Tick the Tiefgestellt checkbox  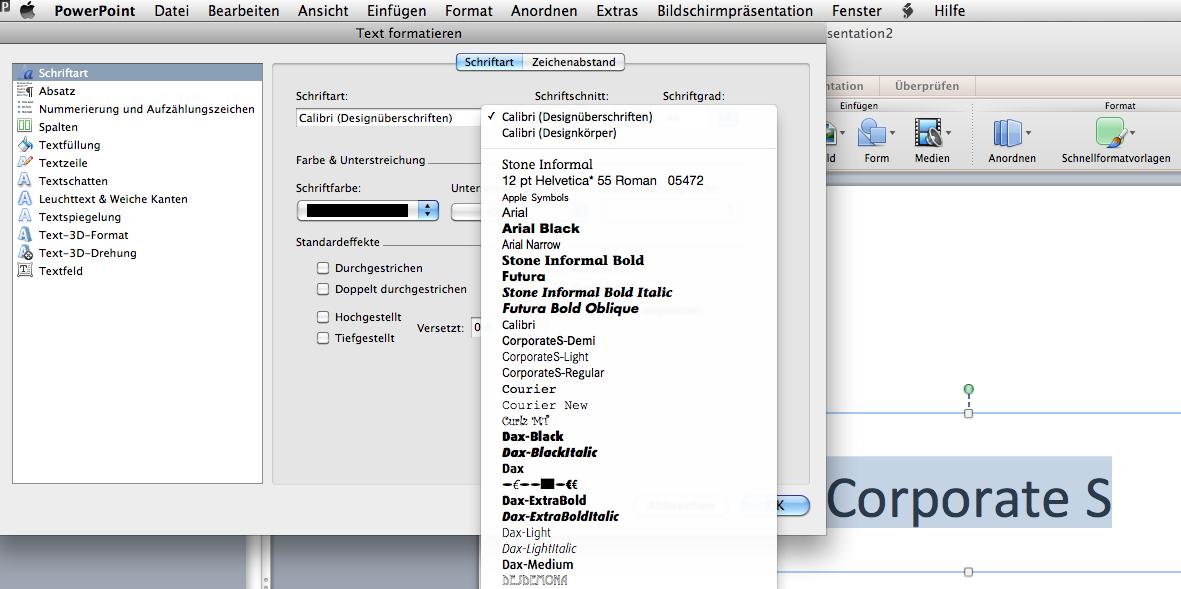pyautogui.click(x=323, y=338)
